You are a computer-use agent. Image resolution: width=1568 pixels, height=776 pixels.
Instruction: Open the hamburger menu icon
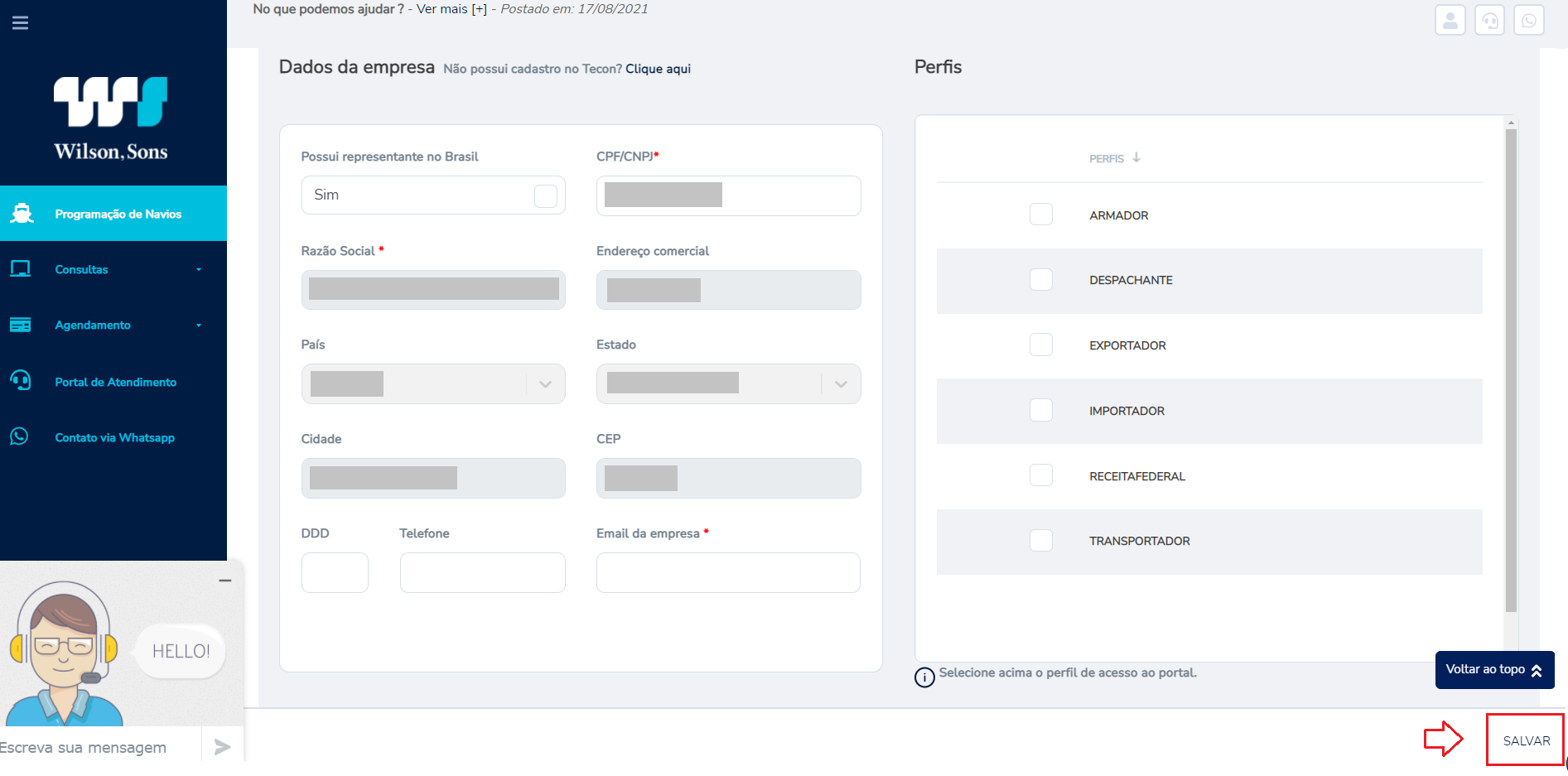coord(20,22)
